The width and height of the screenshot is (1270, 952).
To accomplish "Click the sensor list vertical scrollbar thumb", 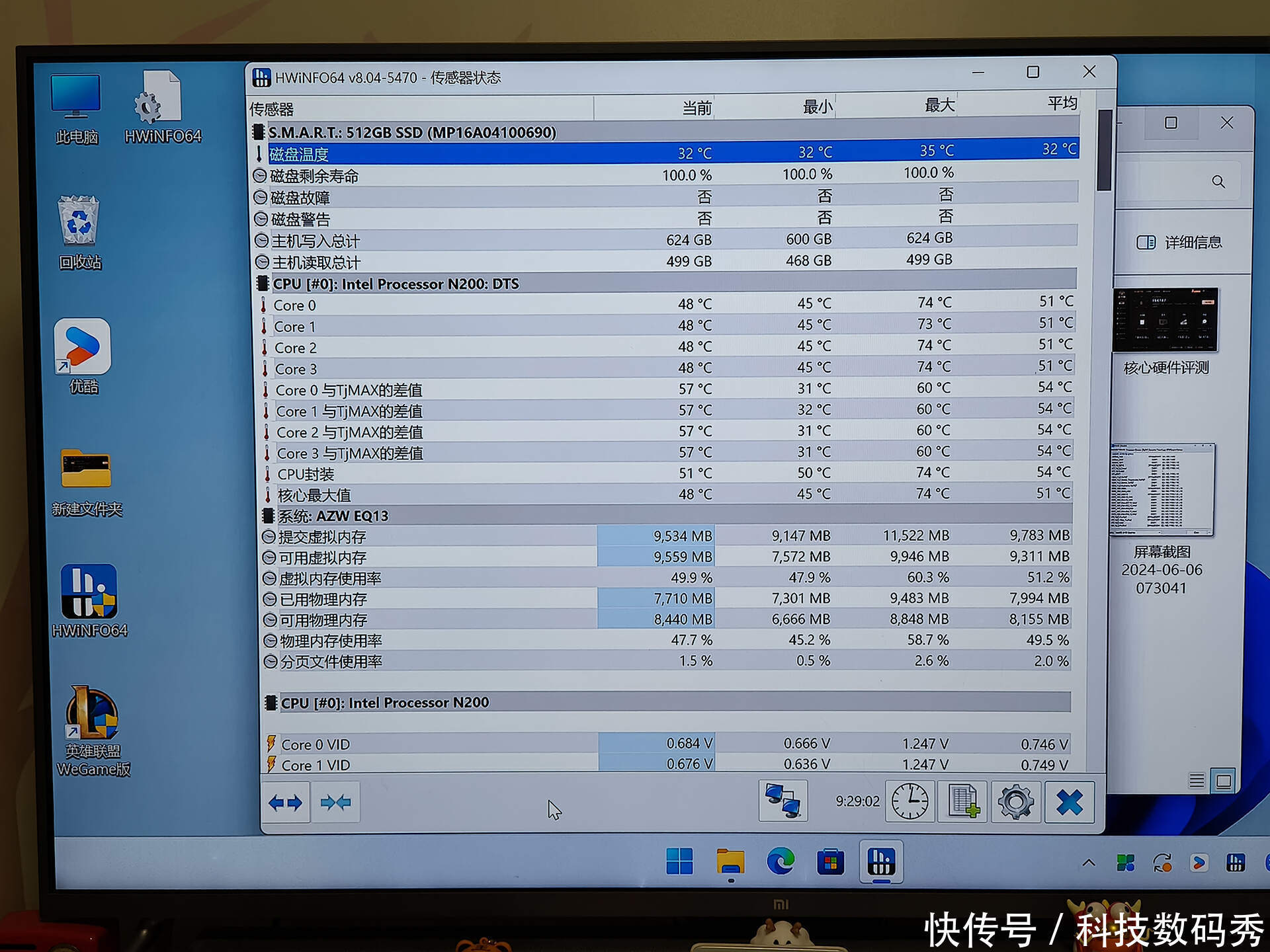I will pos(1104,151).
